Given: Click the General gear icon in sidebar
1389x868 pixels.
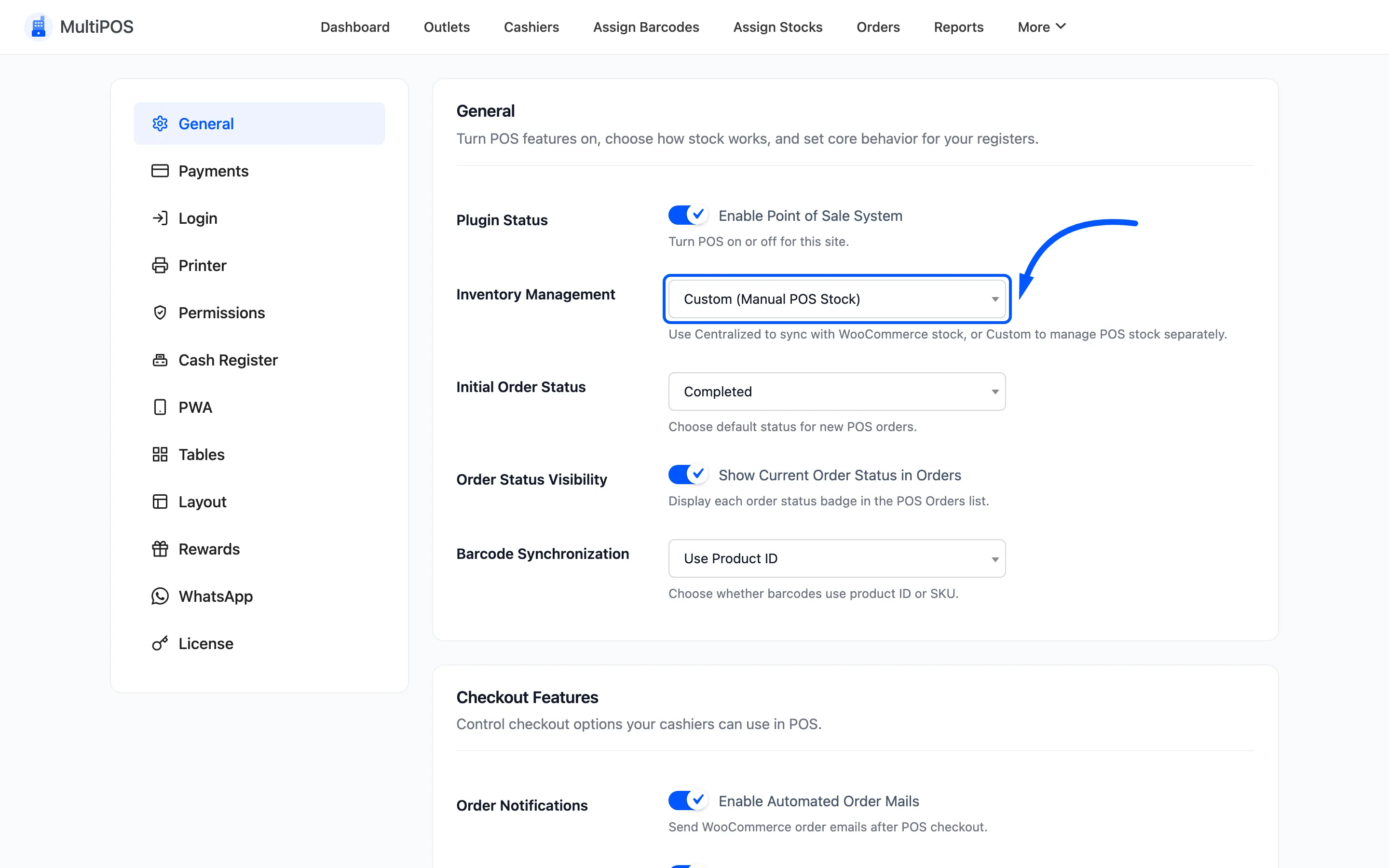Looking at the screenshot, I should point(160,123).
